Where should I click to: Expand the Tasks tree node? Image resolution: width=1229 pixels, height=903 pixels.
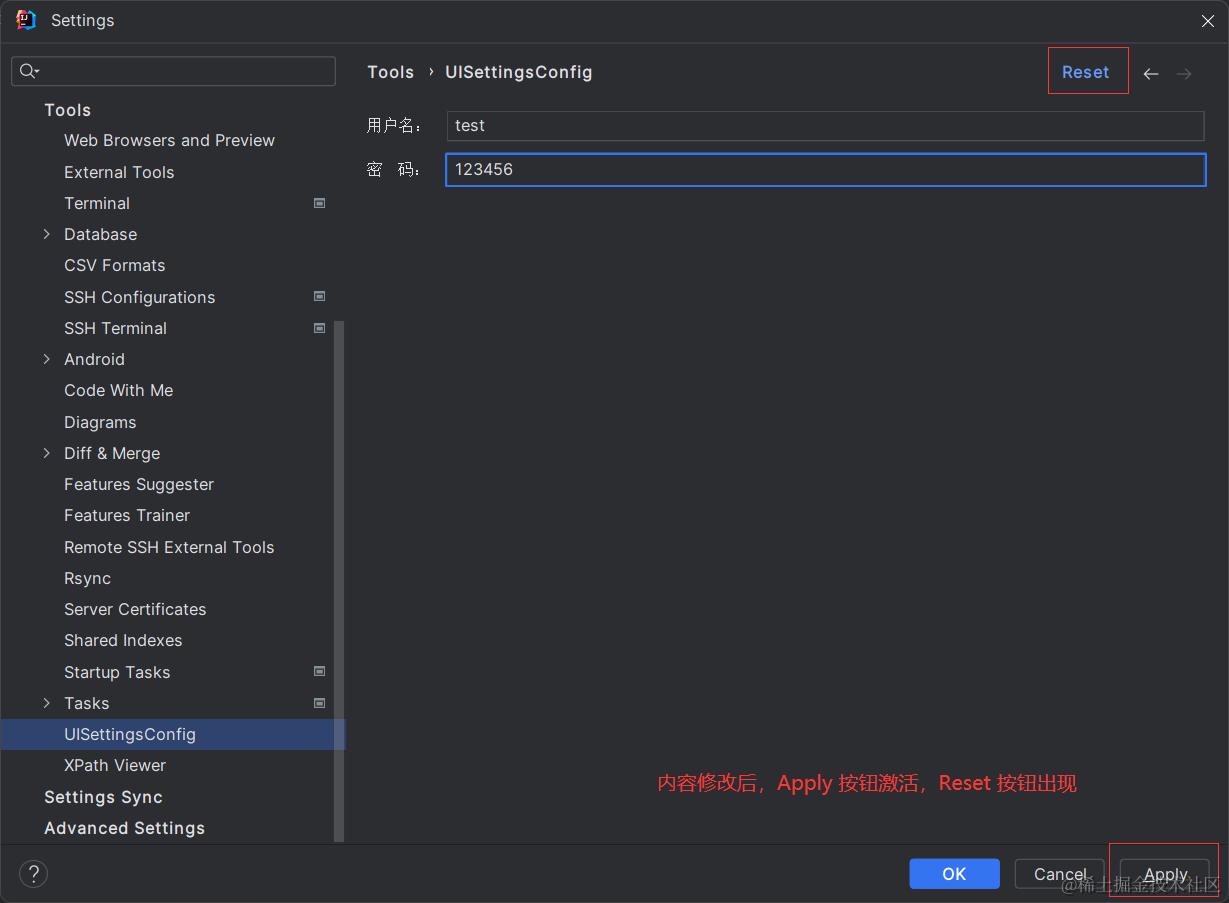(x=47, y=703)
